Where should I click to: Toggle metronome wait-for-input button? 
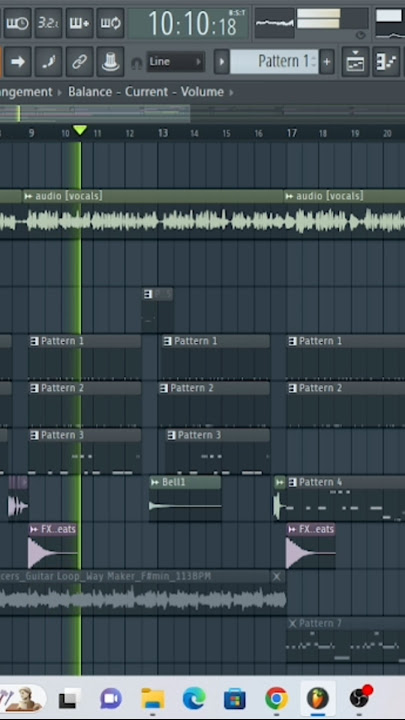tap(17, 23)
